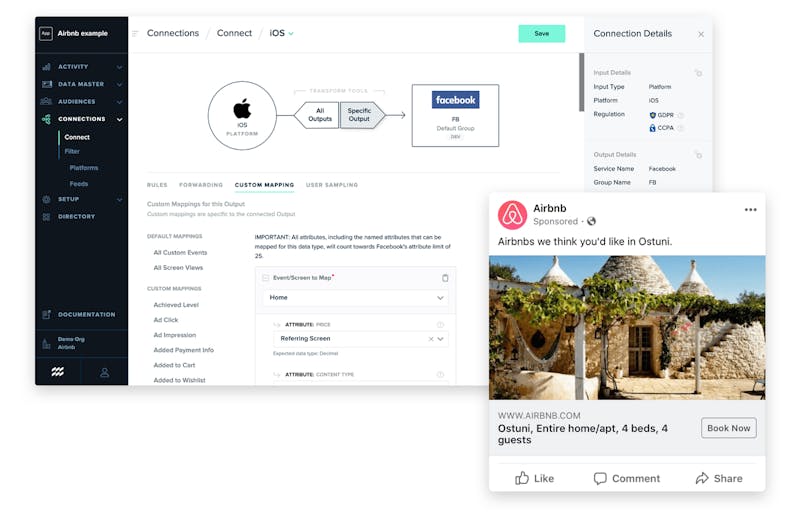Click the main panel vertical scrollbar
This screenshot has height=512, width=800.
(x=582, y=82)
